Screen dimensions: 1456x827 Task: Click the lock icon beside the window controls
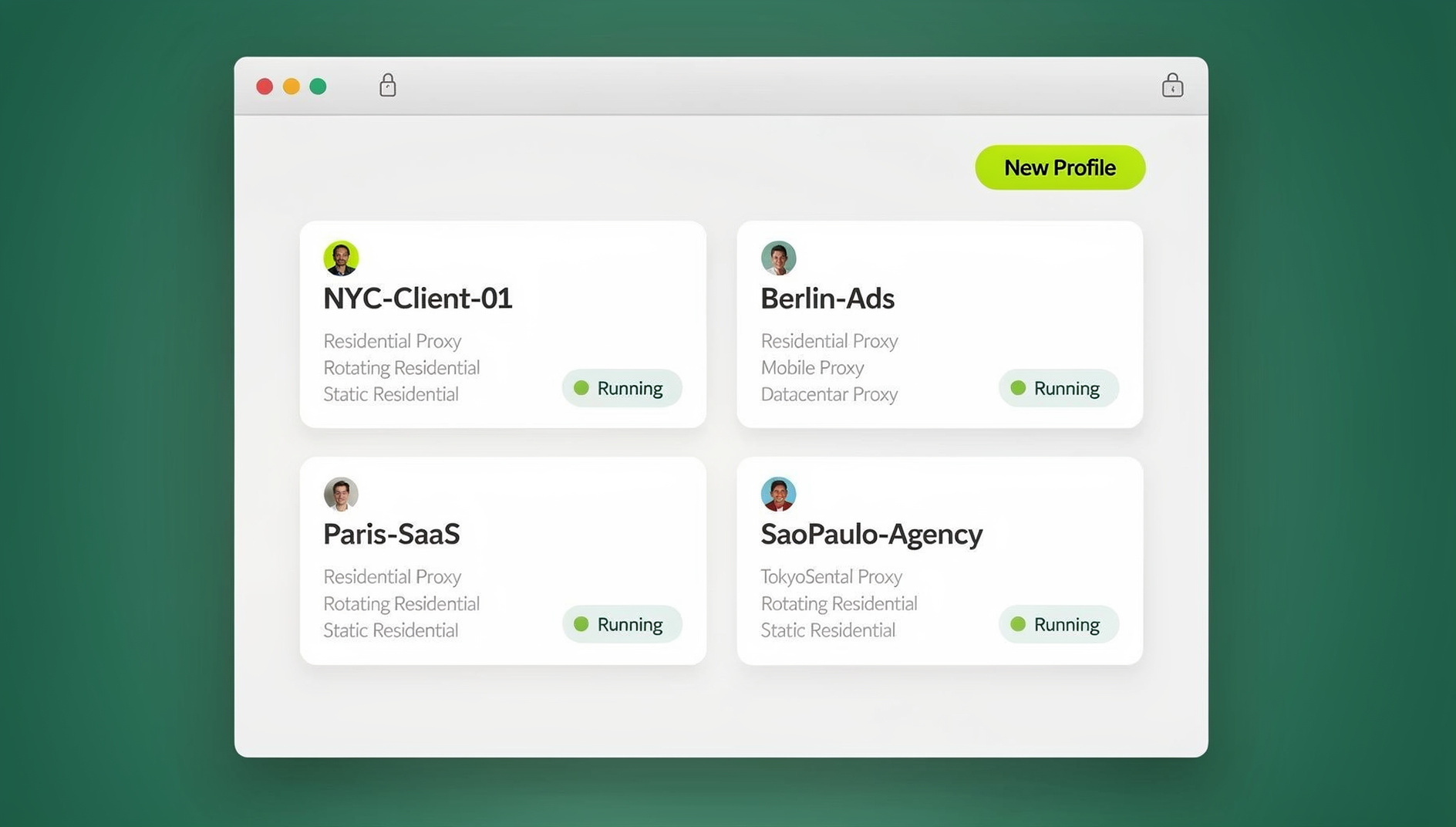pyautogui.click(x=388, y=85)
